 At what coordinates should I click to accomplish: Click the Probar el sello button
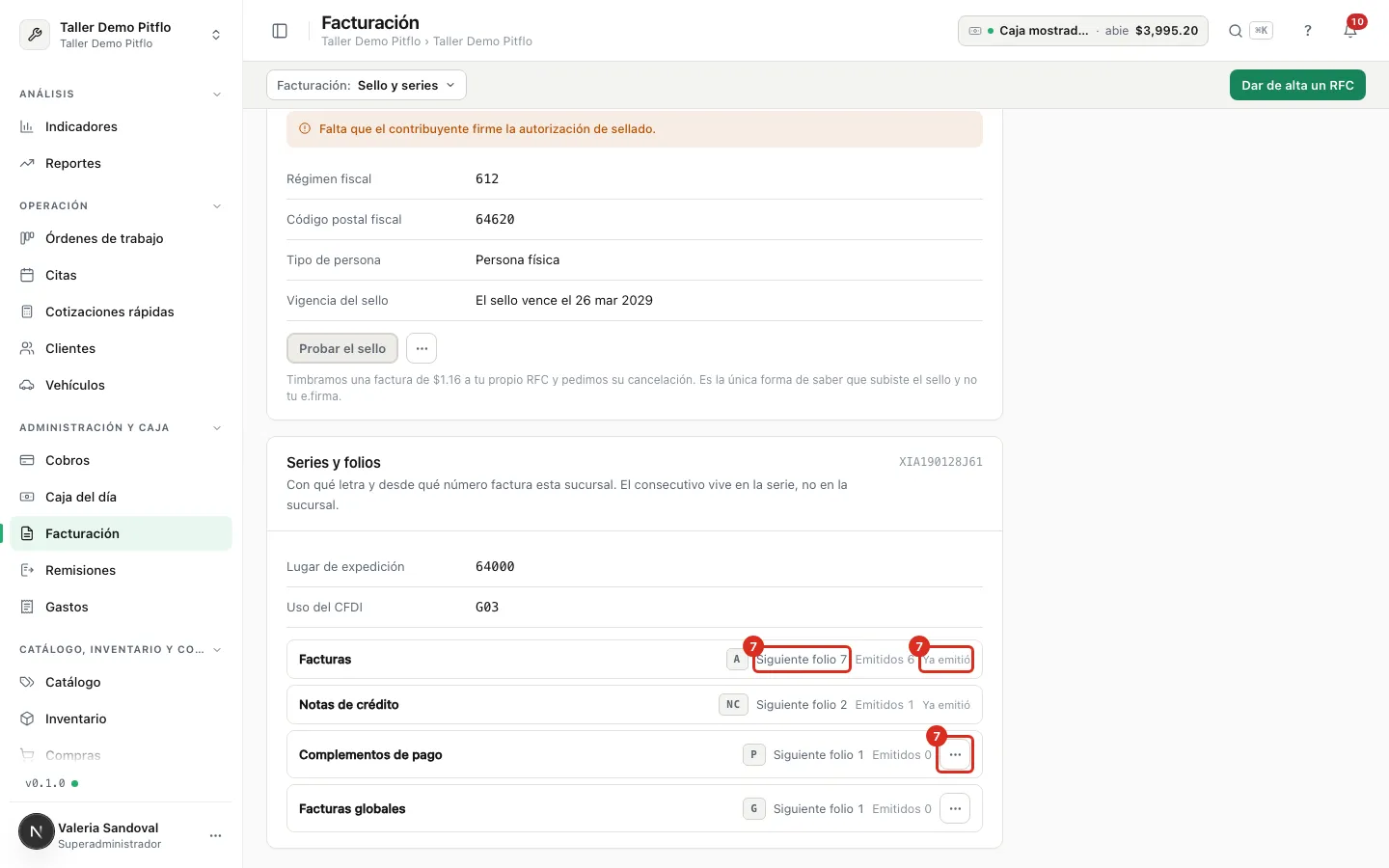[x=342, y=348]
